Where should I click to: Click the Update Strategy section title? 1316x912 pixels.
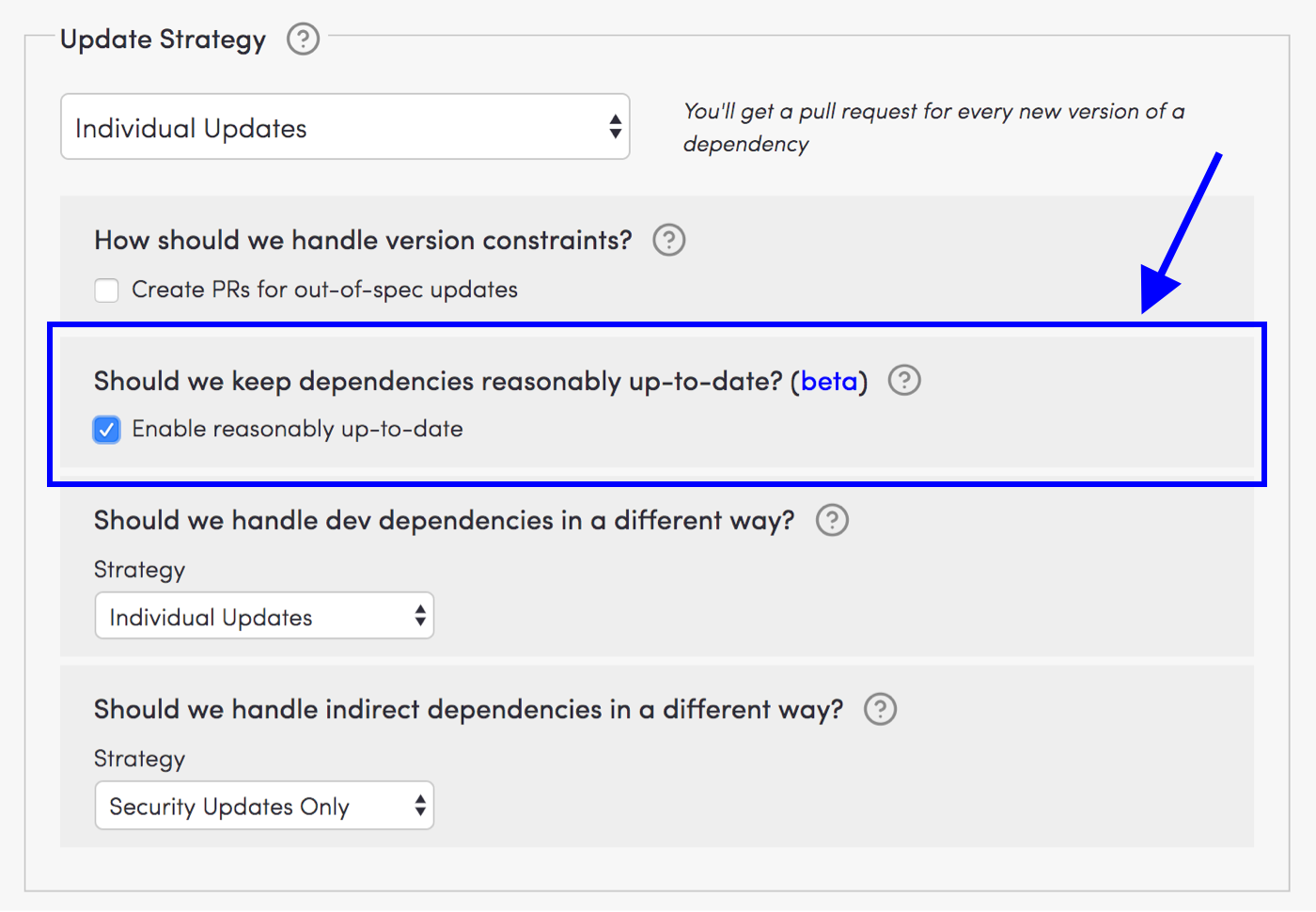163,39
